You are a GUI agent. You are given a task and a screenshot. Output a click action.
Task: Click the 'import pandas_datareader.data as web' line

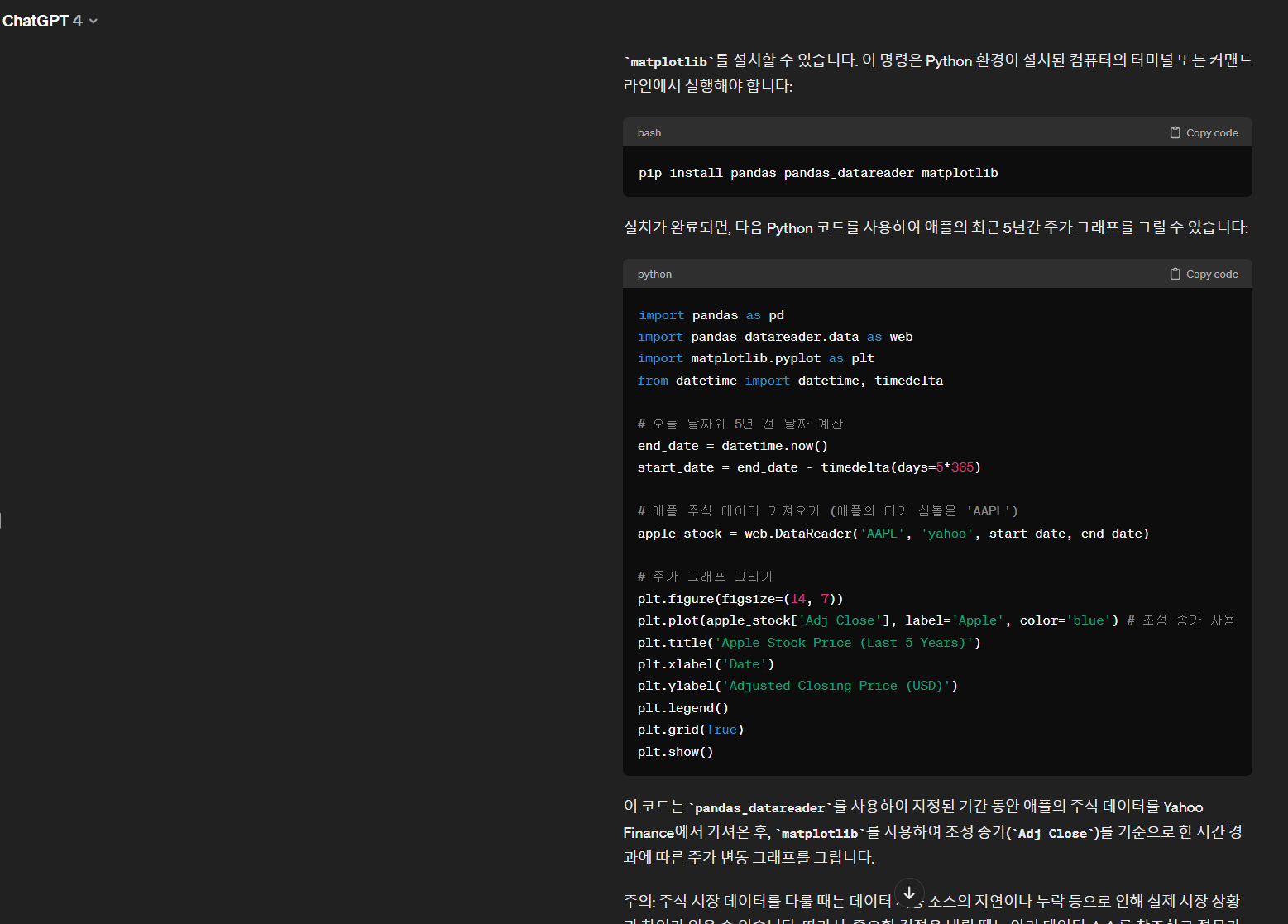pos(775,337)
